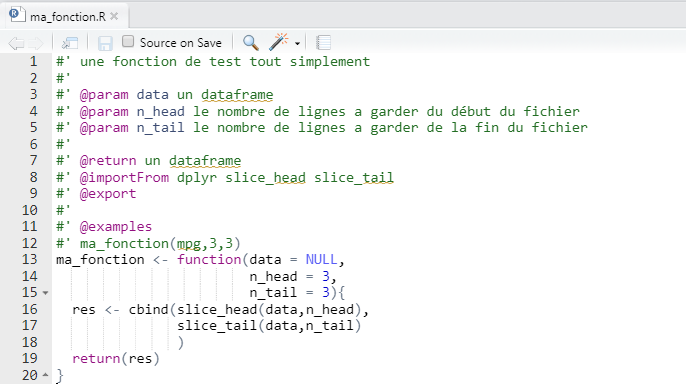Click 'n_head = 3' on line 14
The width and height of the screenshot is (686, 384).
290,276
